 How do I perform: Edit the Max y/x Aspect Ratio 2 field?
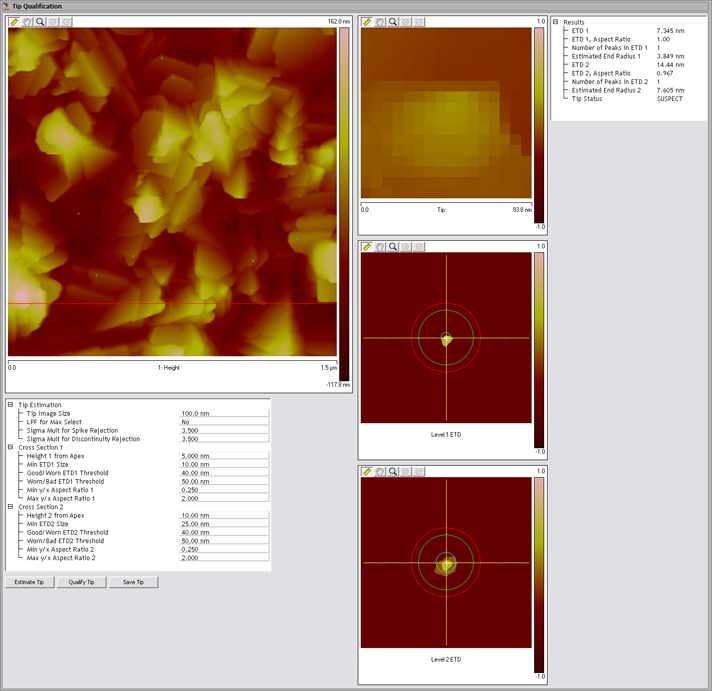click(x=224, y=558)
